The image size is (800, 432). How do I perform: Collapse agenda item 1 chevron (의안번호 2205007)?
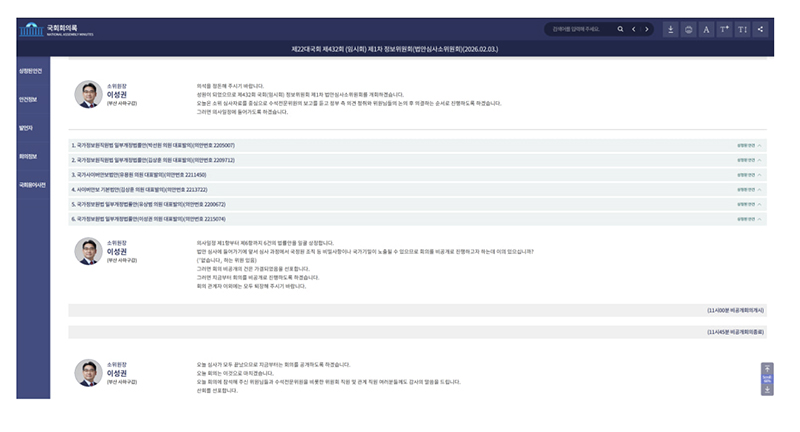760,146
